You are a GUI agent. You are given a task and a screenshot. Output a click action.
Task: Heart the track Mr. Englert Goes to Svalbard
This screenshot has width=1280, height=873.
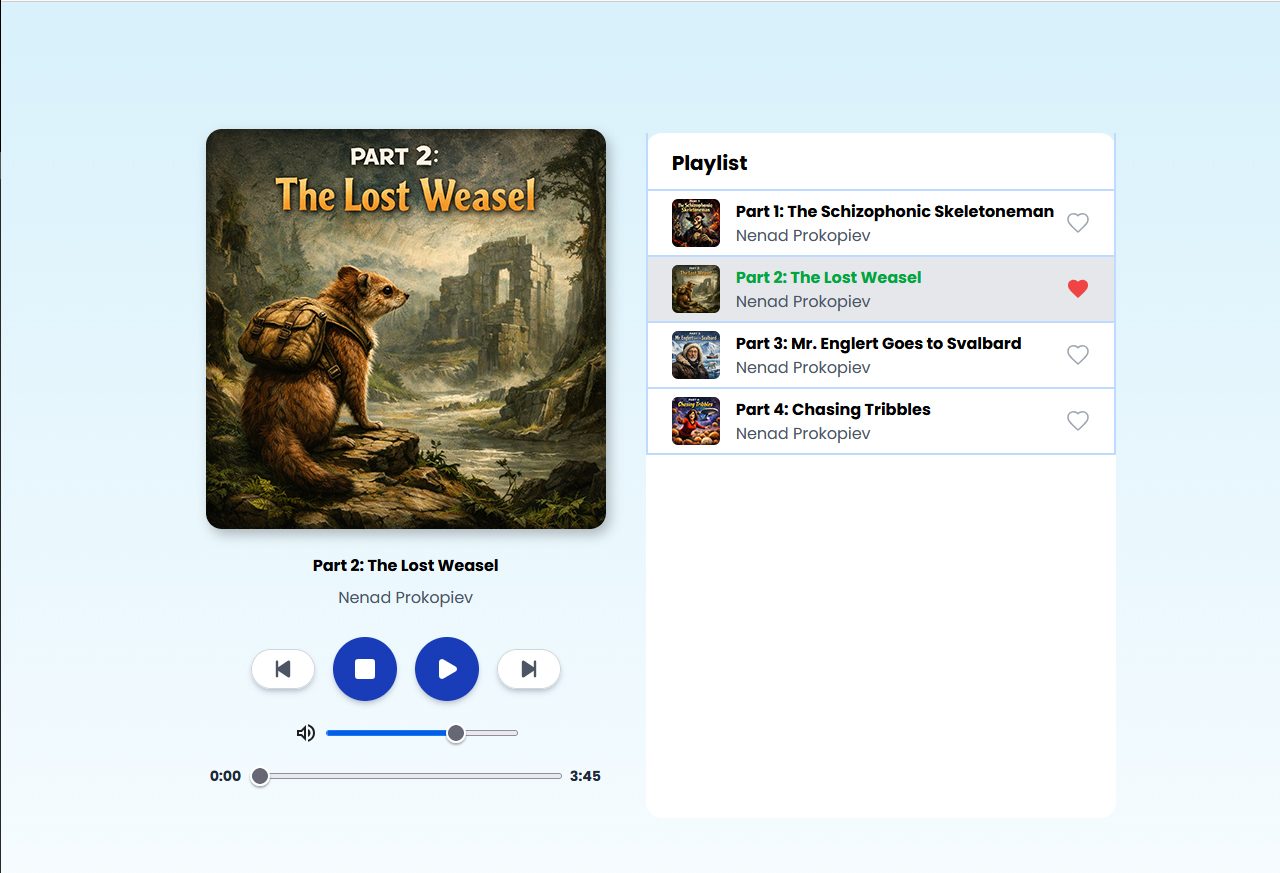pyautogui.click(x=1078, y=355)
